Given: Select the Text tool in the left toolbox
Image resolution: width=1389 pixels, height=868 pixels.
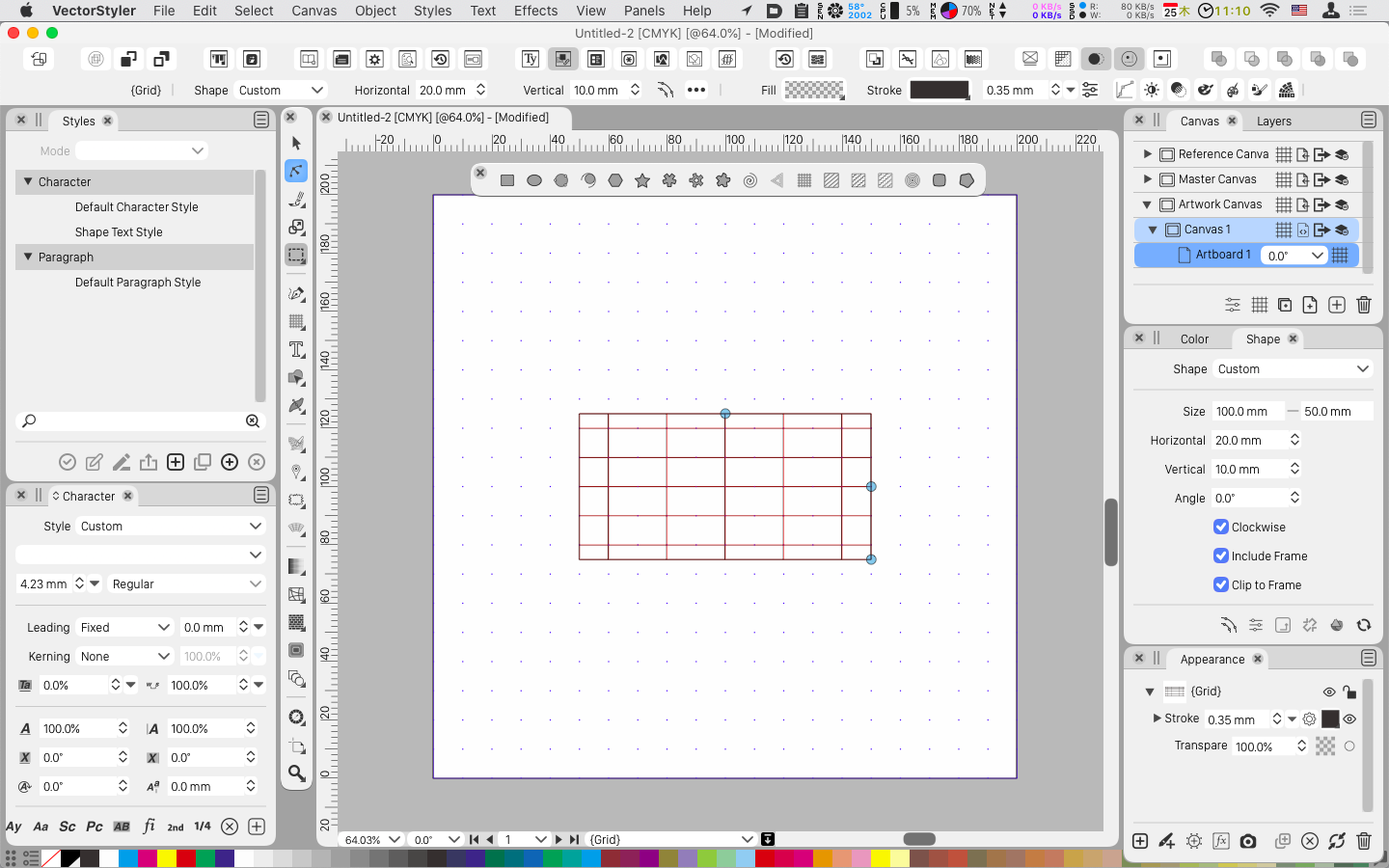Looking at the screenshot, I should 296,349.
